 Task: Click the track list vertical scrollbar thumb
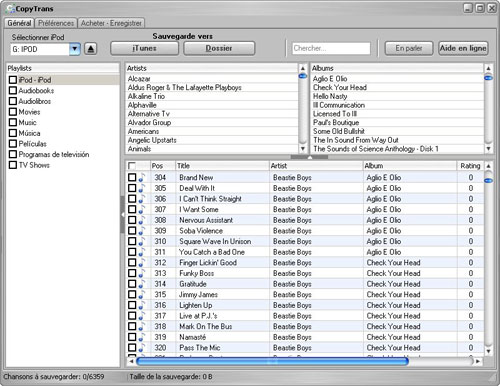[488, 180]
